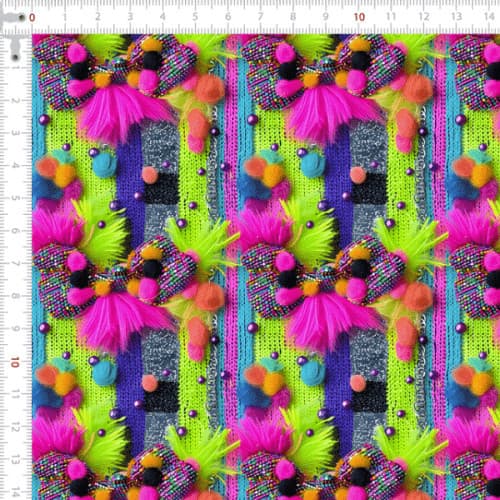Click the number 8 on the vertical ruler
This screenshot has width=500, height=500.
pos(15,296)
